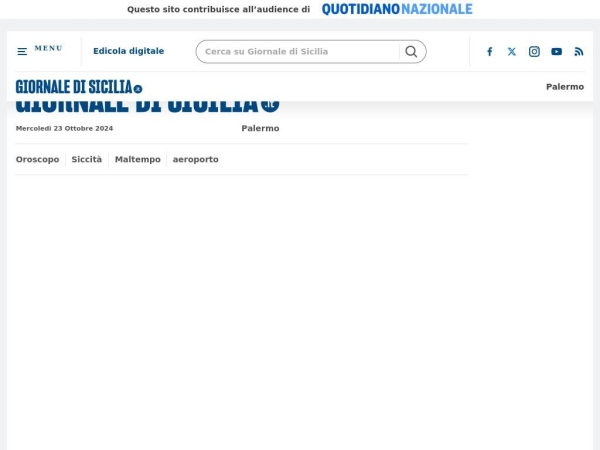Open the aeroporto topic

pyautogui.click(x=196, y=159)
